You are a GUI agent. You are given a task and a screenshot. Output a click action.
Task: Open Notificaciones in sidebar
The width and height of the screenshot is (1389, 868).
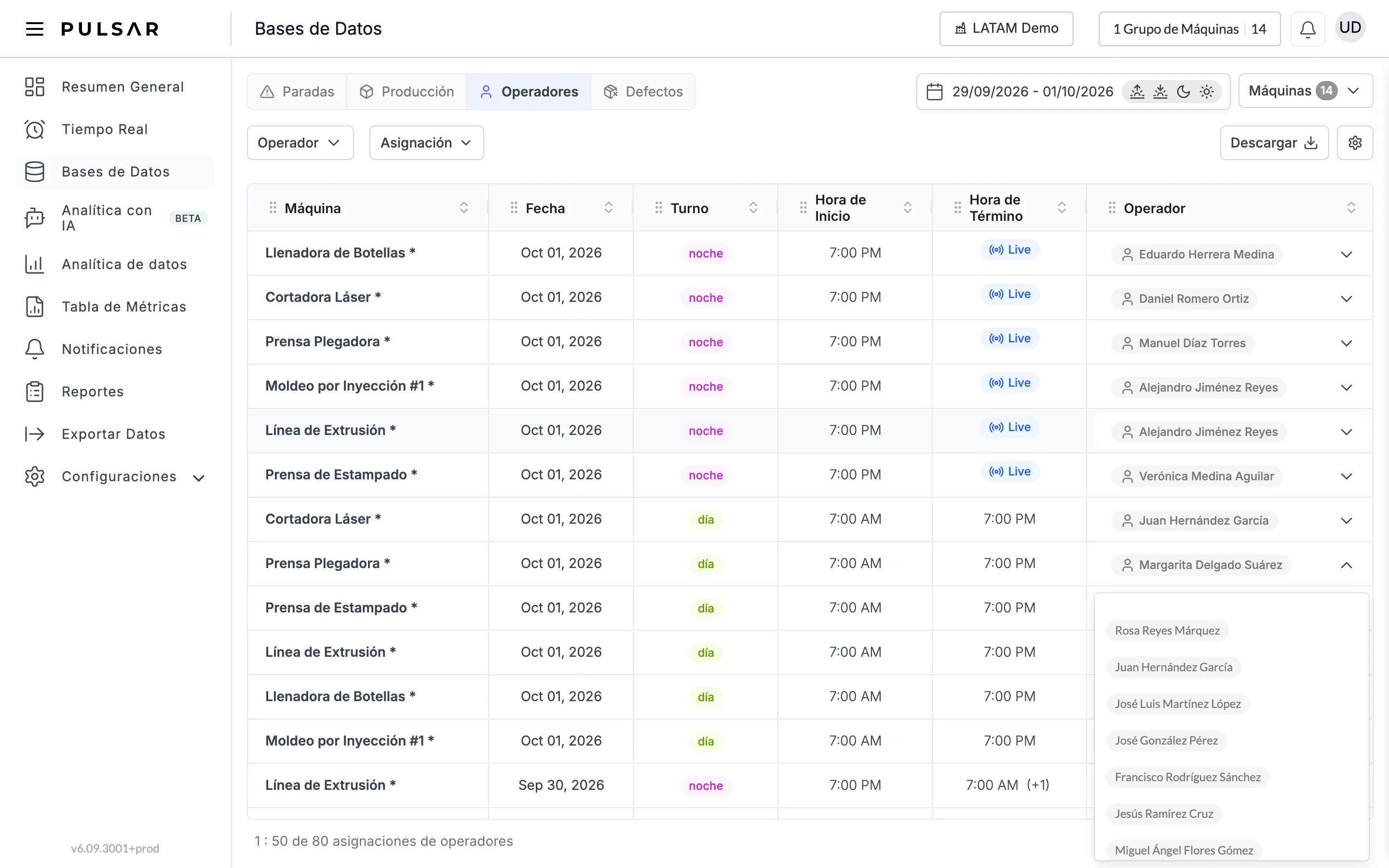pyautogui.click(x=115, y=349)
